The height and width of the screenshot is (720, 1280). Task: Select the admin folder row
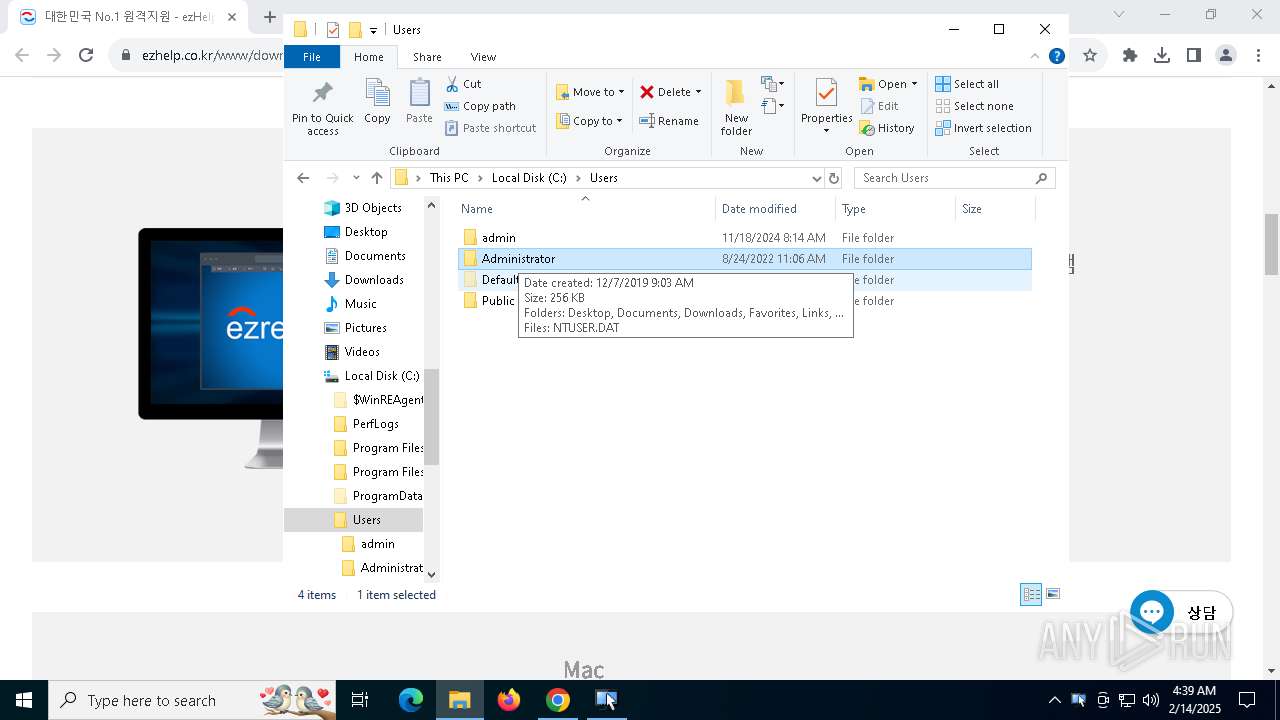[x=745, y=238]
